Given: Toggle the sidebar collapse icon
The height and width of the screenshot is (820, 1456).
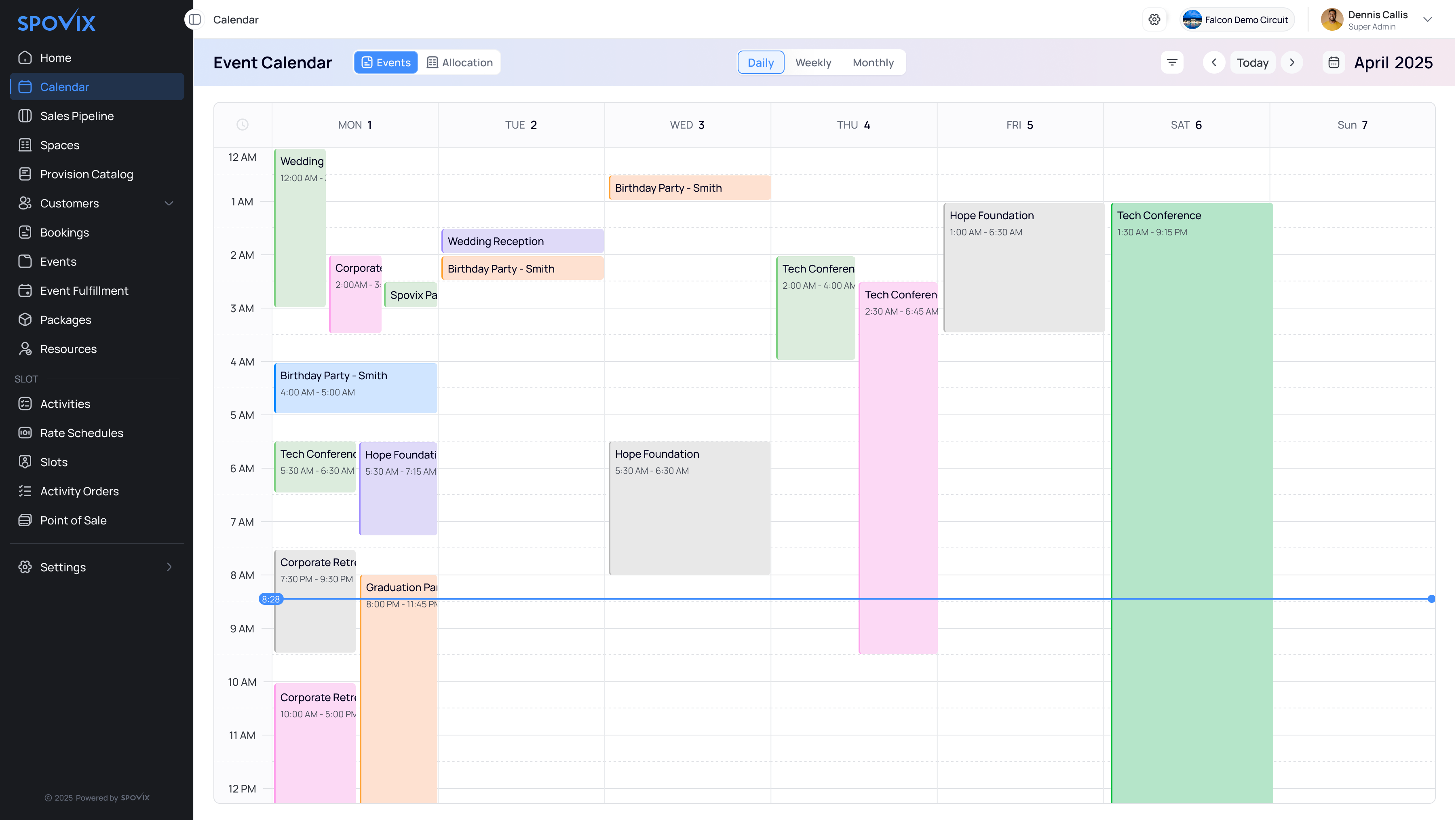Looking at the screenshot, I should click(195, 20).
